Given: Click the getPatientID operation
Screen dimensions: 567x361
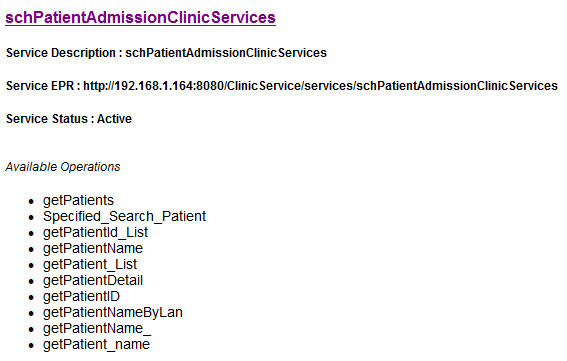Looking at the screenshot, I should (81, 296).
